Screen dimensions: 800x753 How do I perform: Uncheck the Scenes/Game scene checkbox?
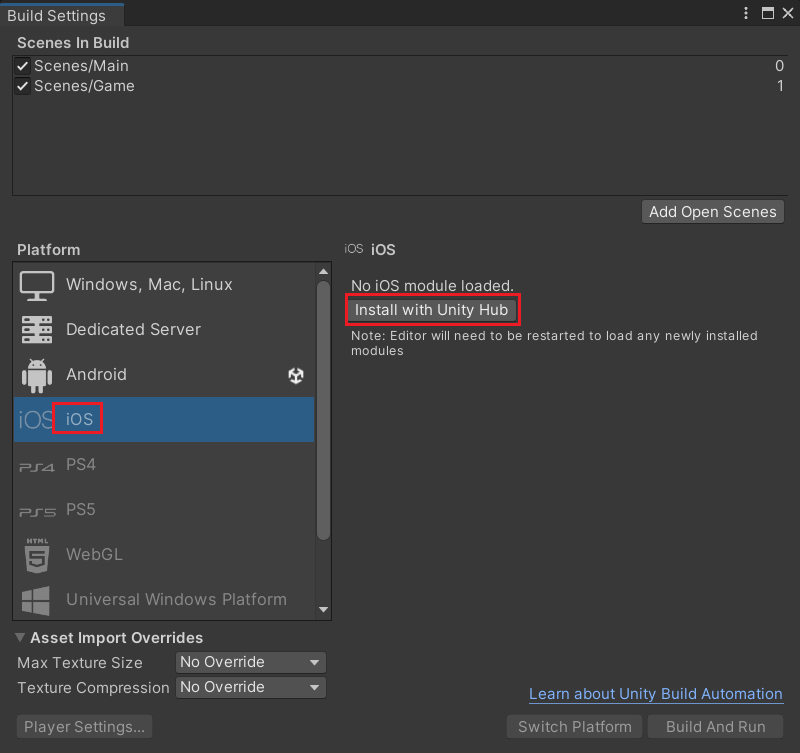(x=22, y=86)
